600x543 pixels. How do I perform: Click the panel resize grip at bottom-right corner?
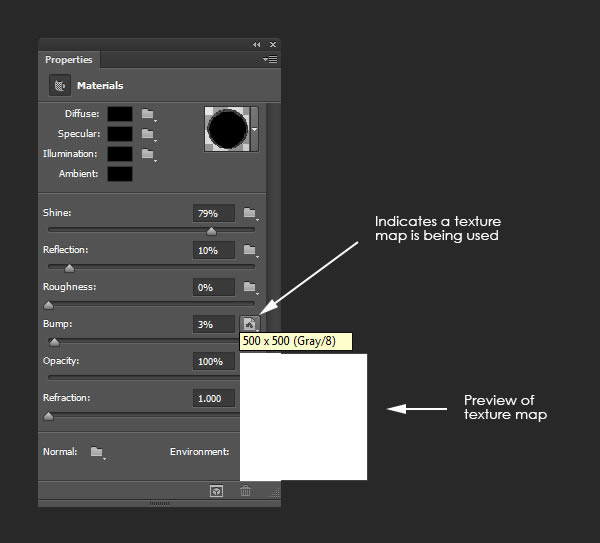click(276, 493)
